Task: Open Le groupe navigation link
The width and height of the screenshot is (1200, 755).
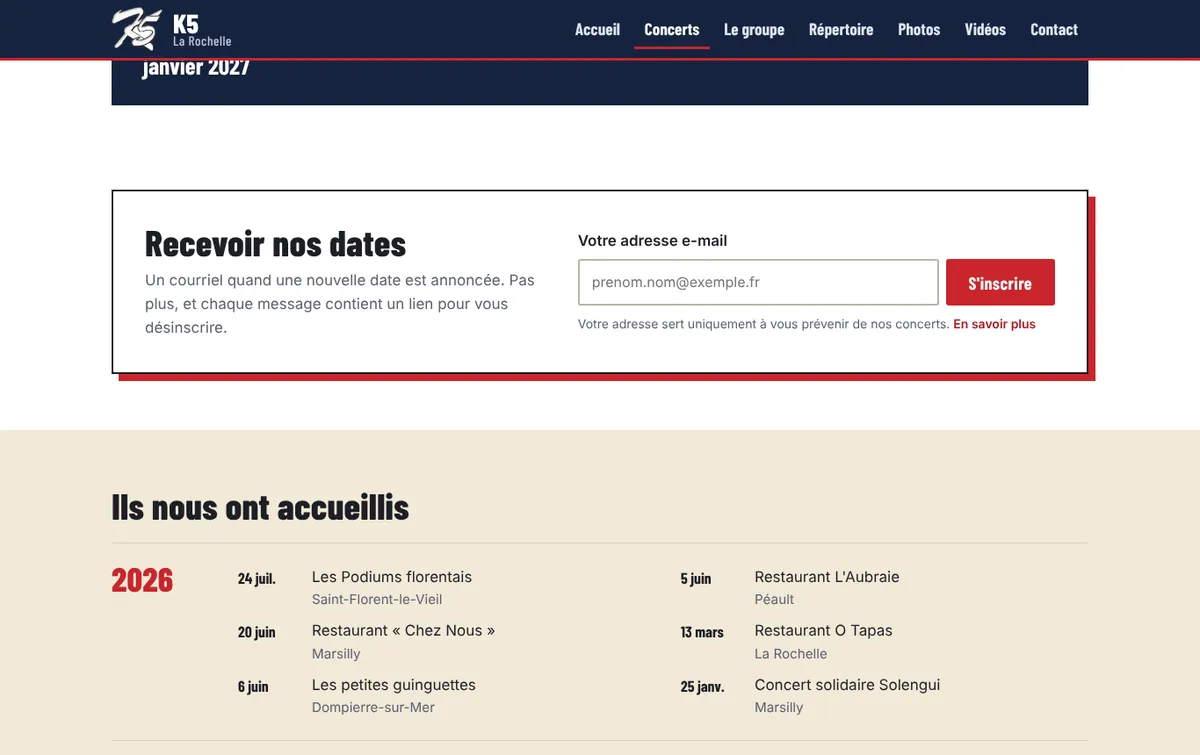Action: click(754, 29)
